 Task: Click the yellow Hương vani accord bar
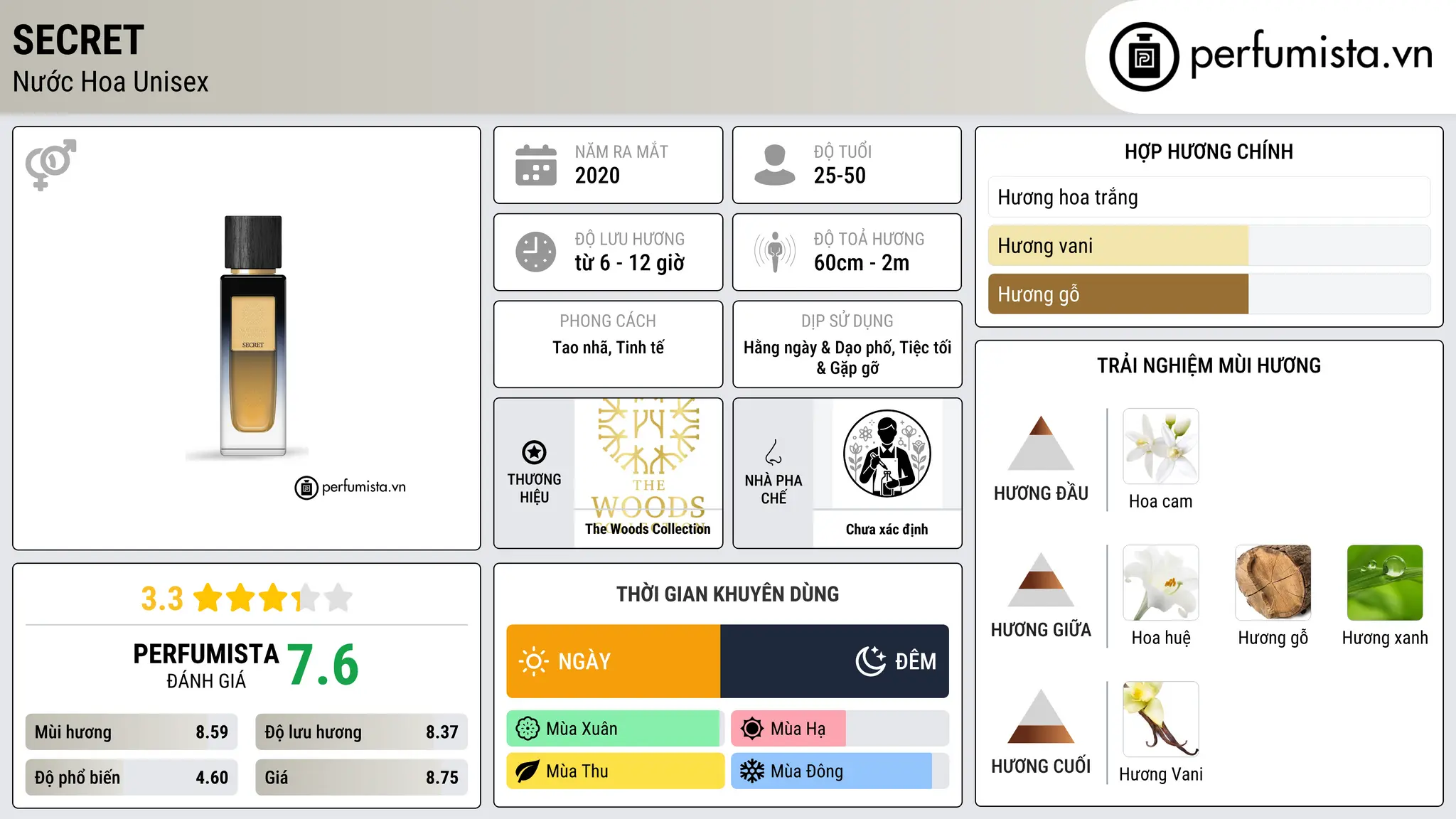[1209, 245]
